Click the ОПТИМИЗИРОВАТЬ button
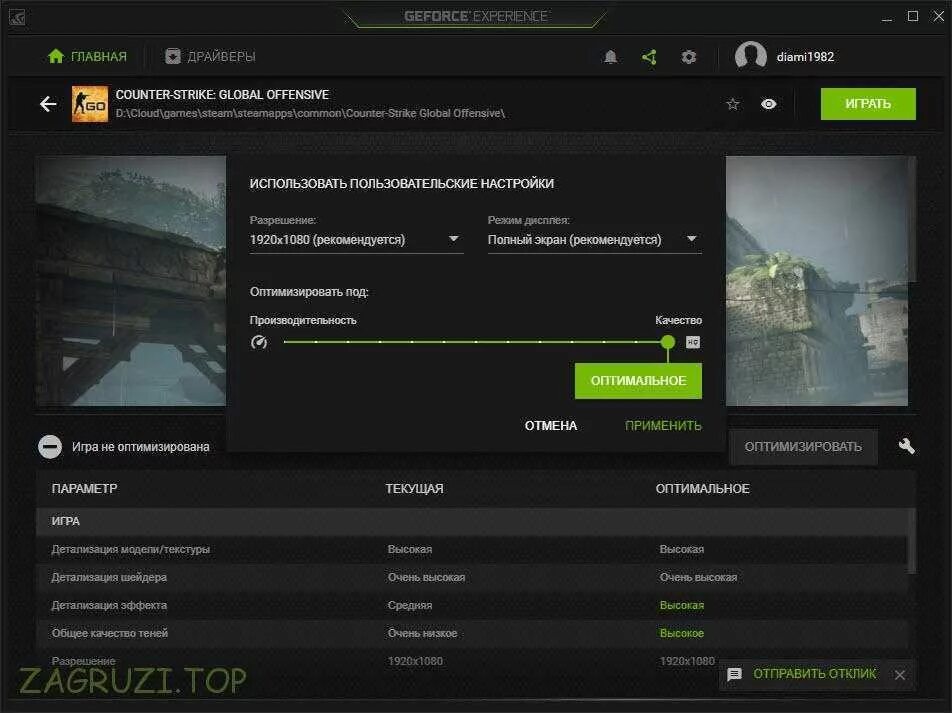Viewport: 952px width, 713px height. [x=803, y=447]
